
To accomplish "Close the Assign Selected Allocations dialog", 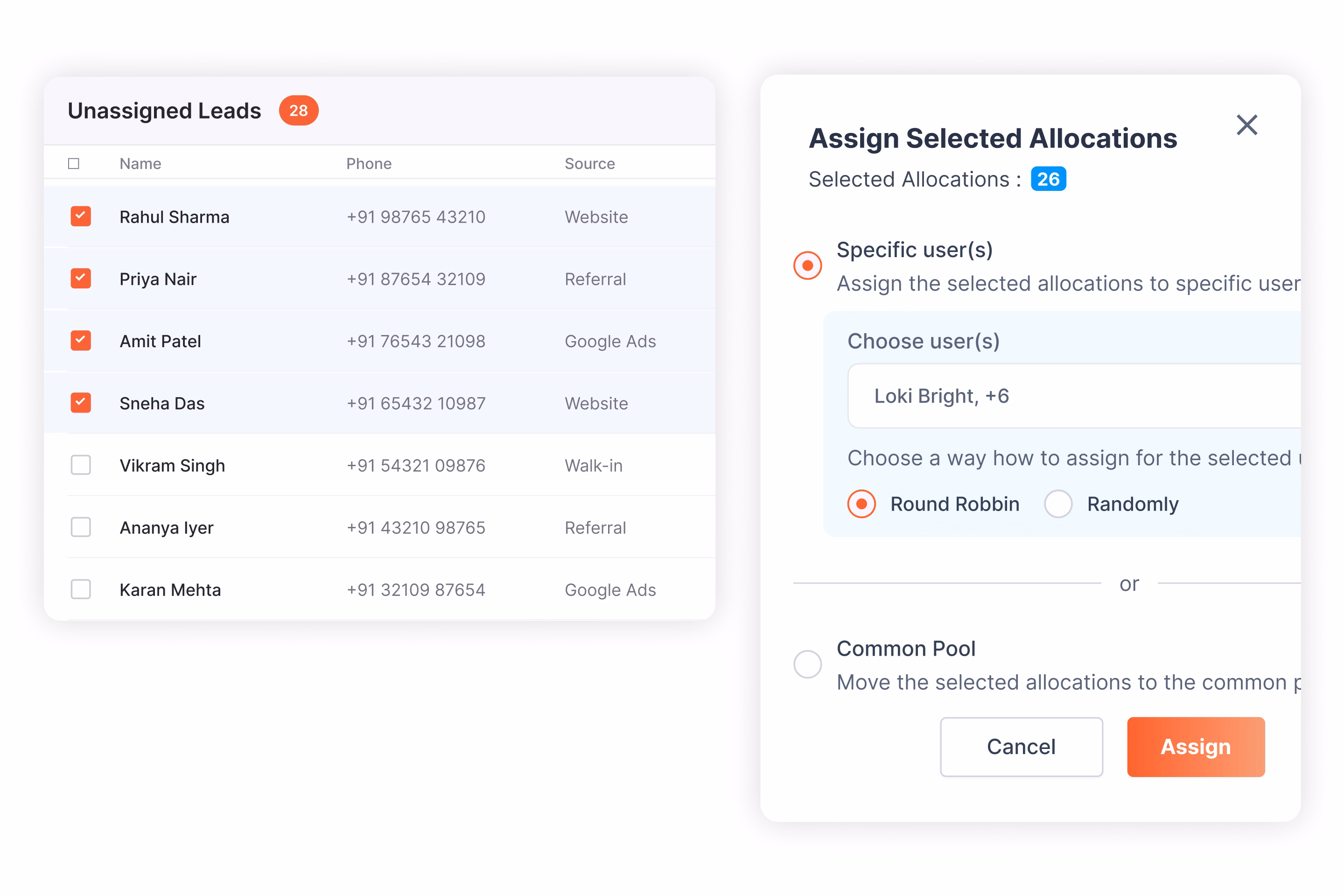I will [1246, 125].
